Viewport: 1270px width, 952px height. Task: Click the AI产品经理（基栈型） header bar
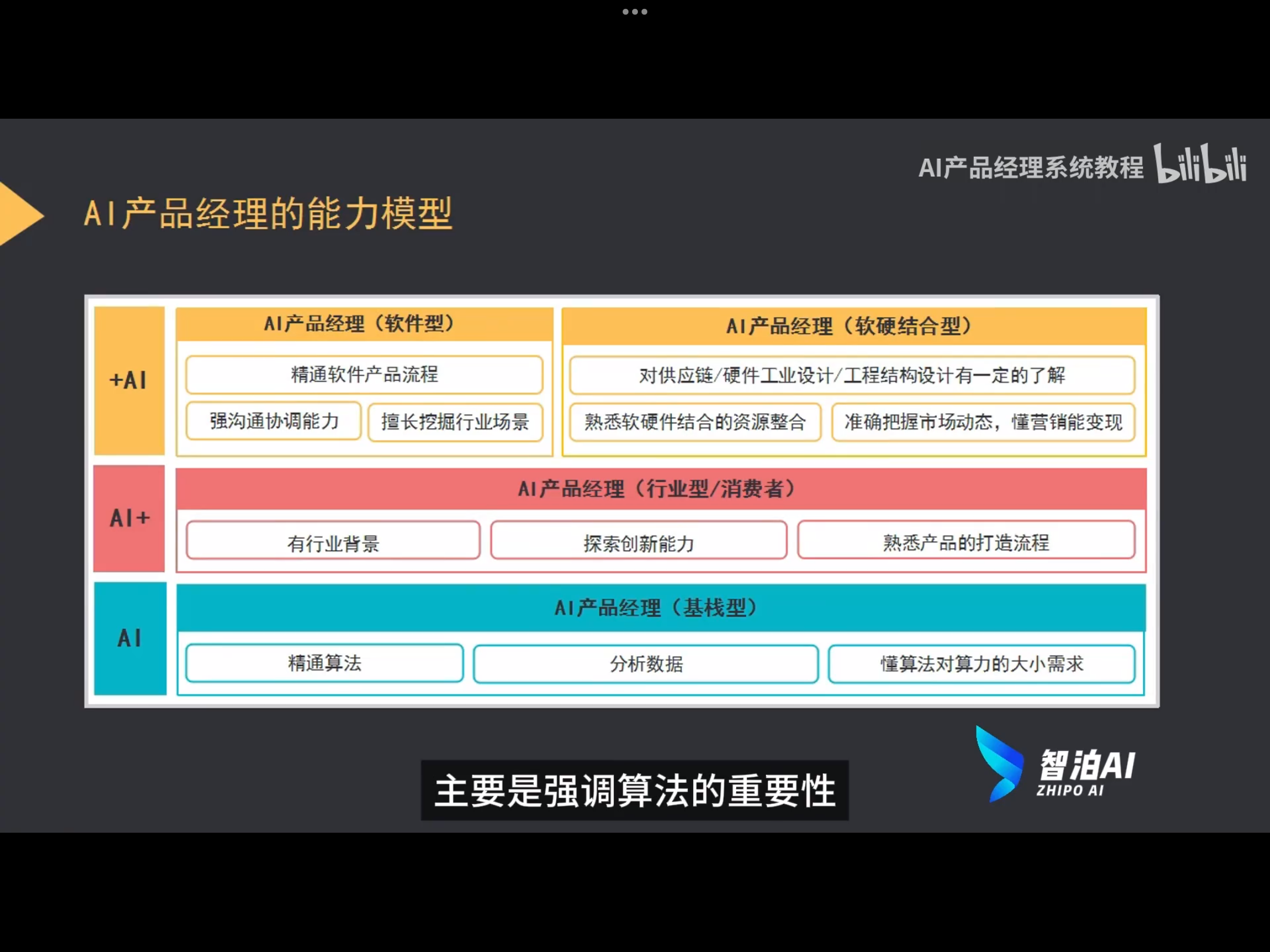coord(660,608)
